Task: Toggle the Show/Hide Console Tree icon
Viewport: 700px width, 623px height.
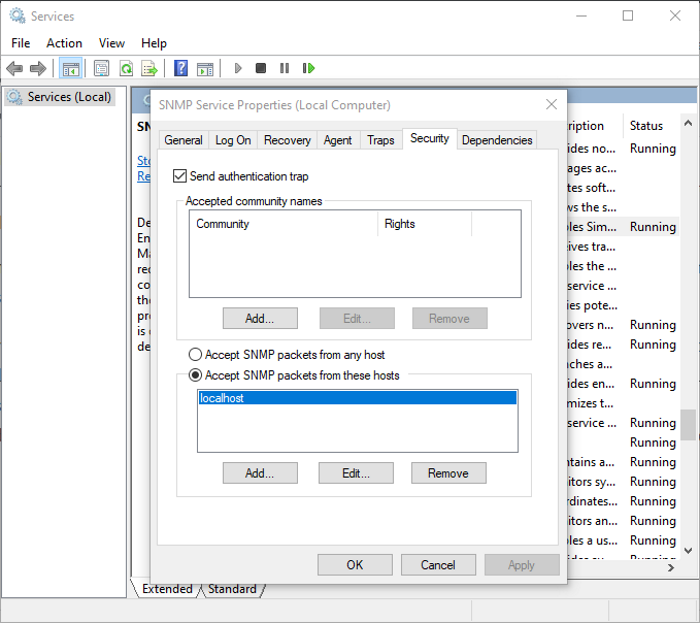Action: coord(71,68)
